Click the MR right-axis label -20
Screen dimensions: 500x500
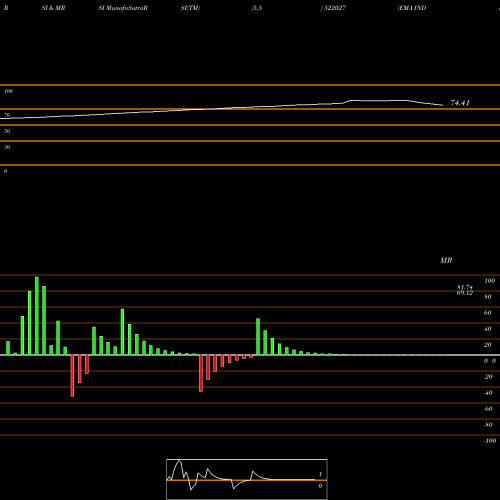tap(488, 377)
